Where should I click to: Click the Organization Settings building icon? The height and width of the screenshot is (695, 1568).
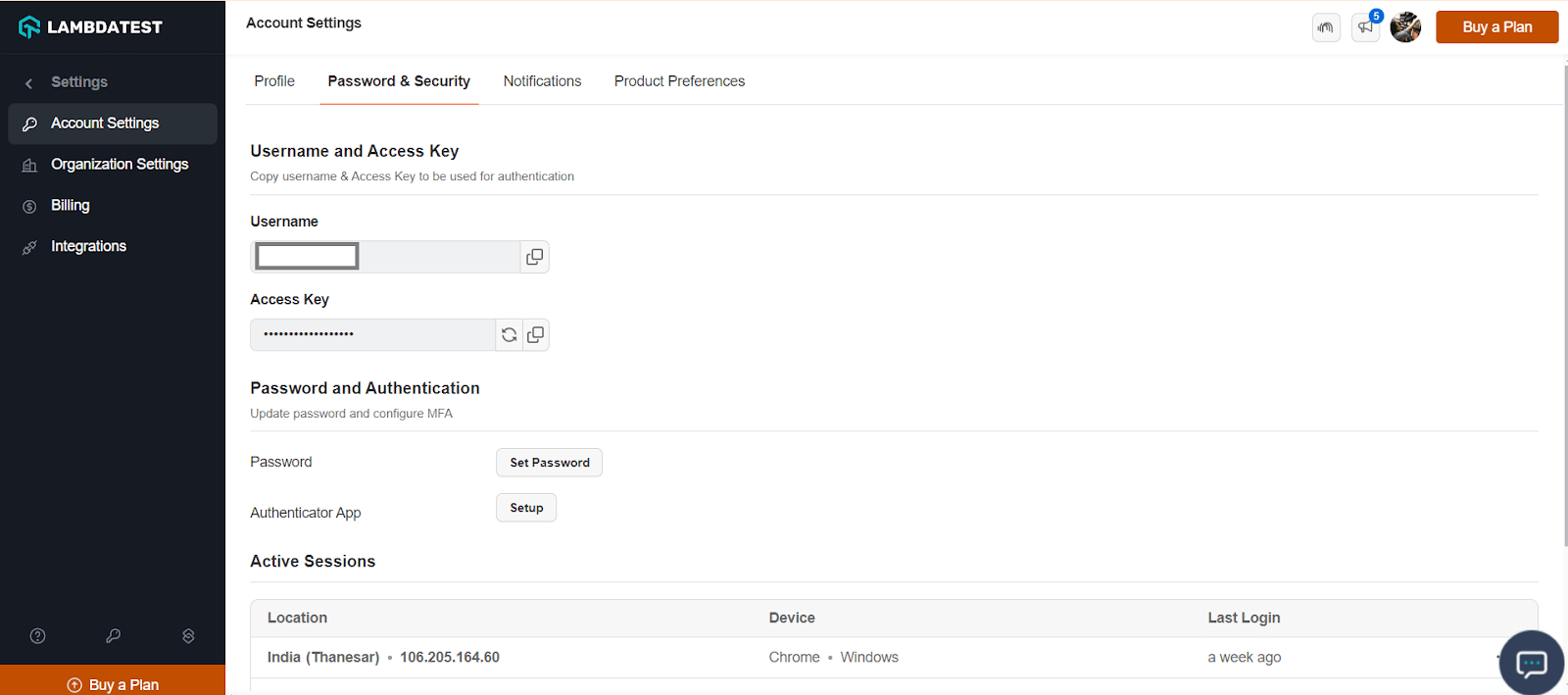[x=29, y=166]
